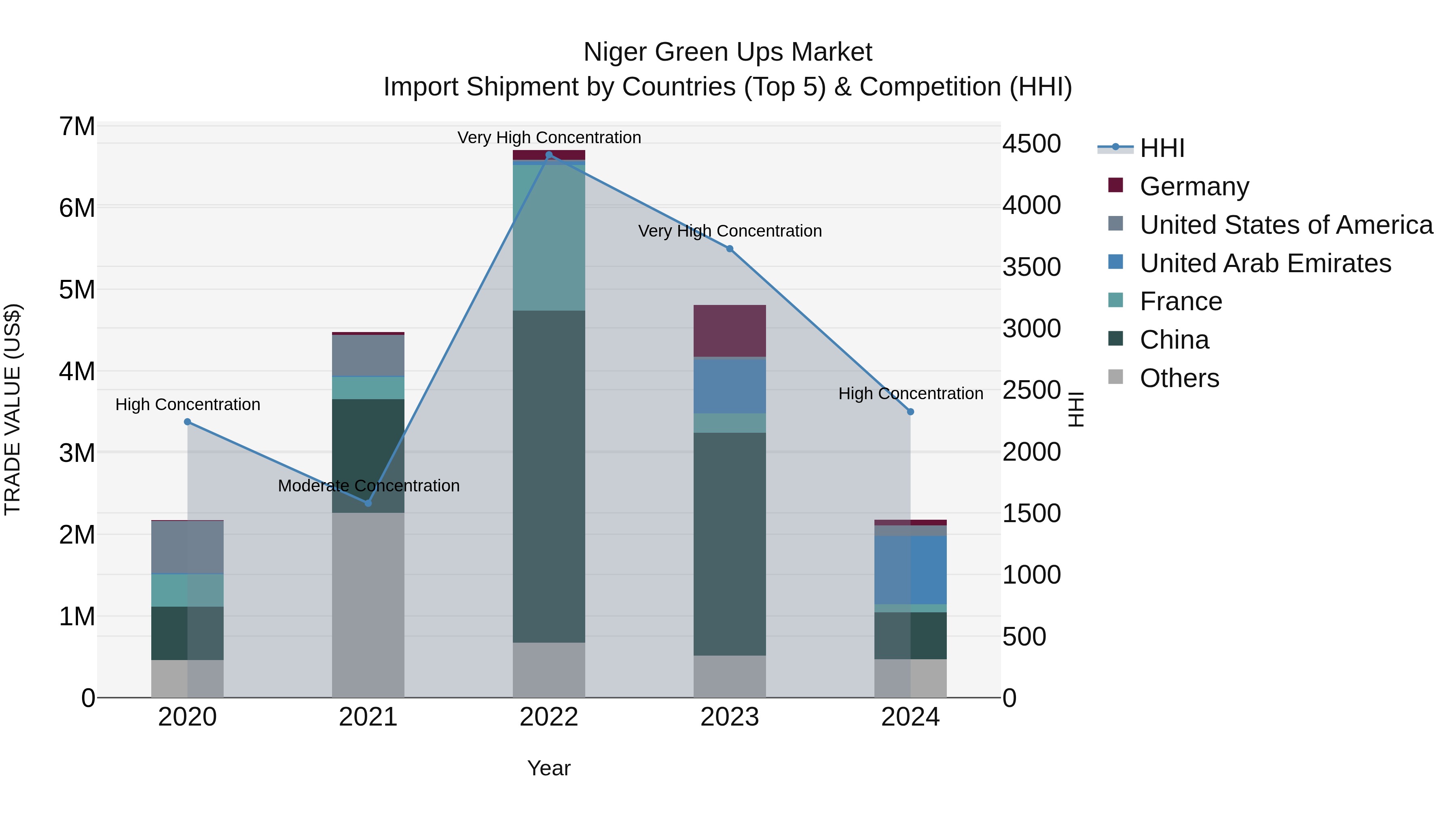Click the 7M y-axis tick label

click(x=77, y=127)
